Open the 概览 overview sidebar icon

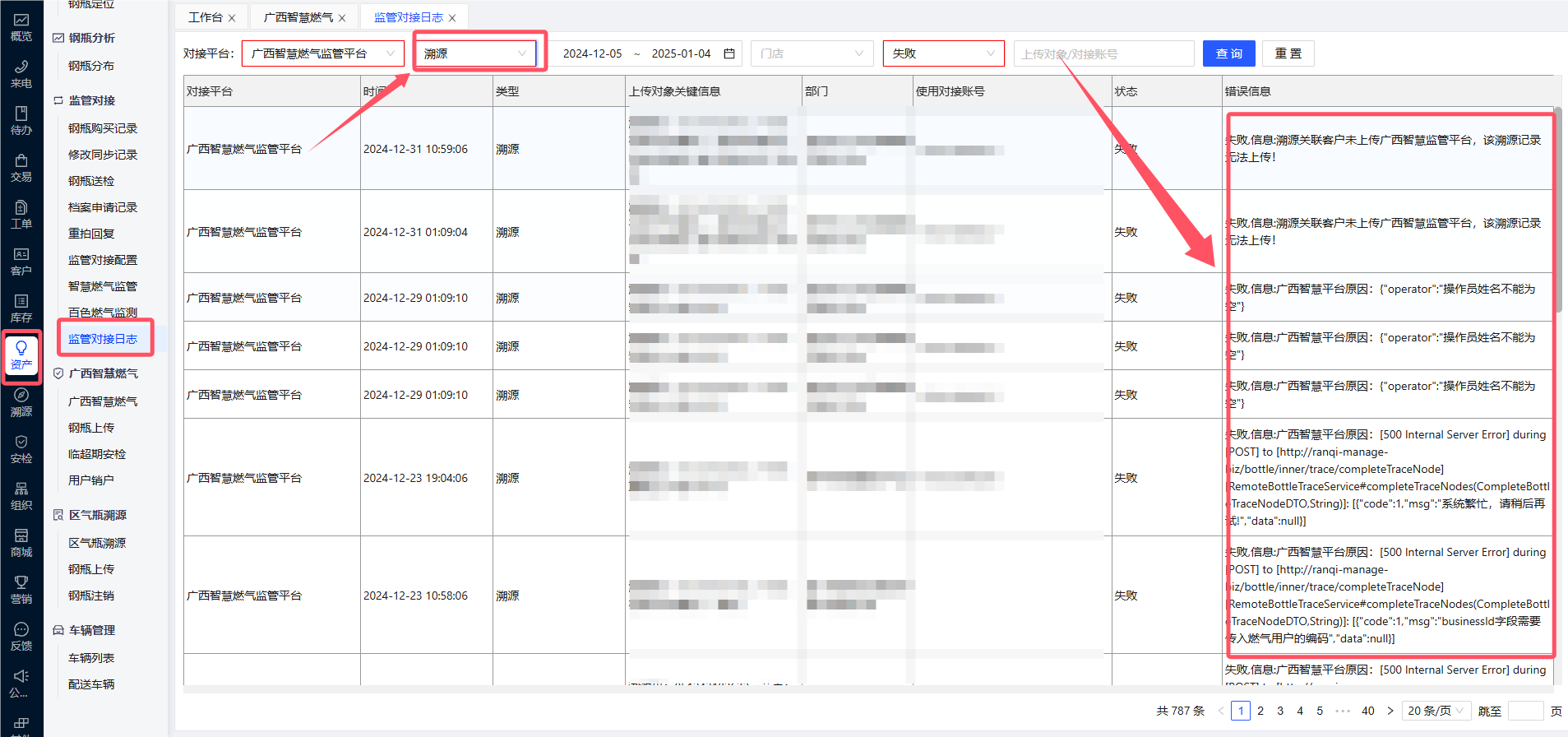(21, 27)
